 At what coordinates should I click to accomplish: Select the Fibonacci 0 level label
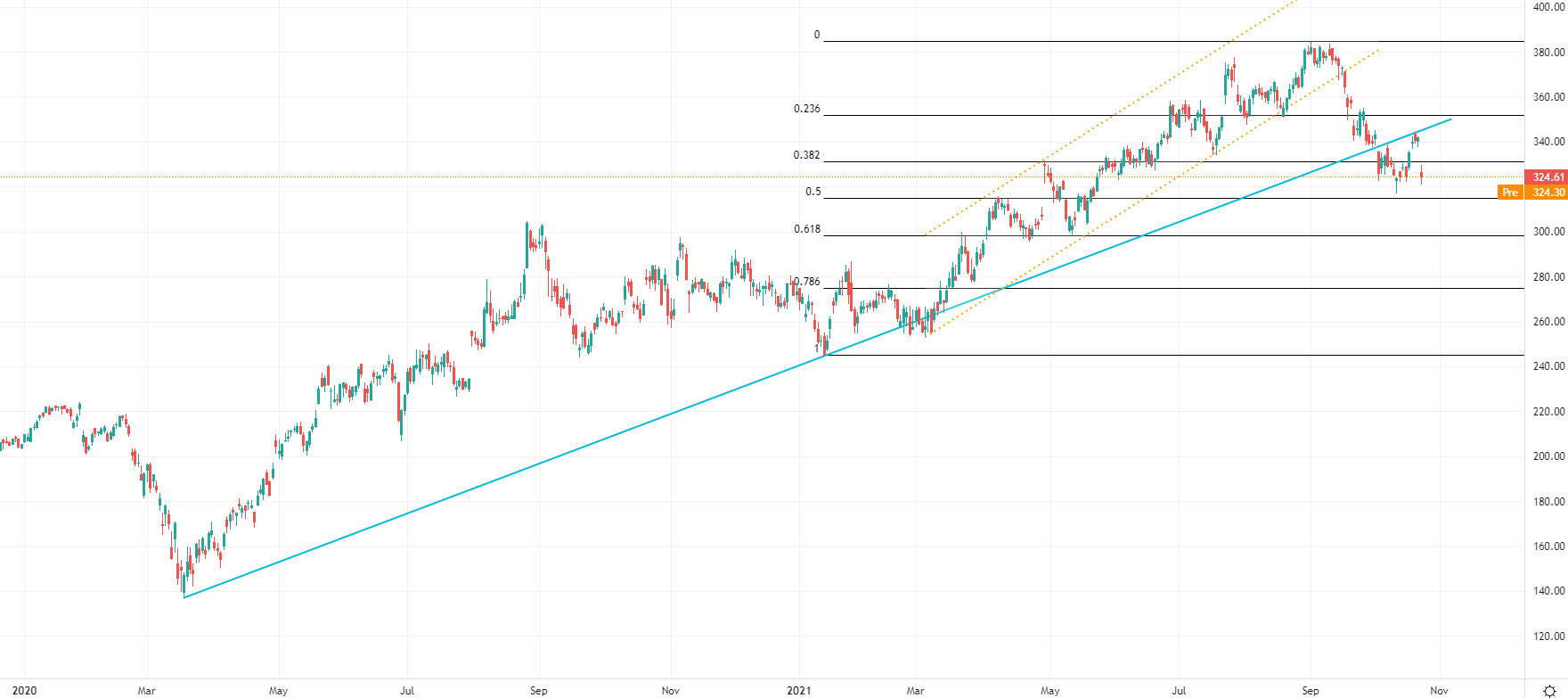click(x=816, y=36)
